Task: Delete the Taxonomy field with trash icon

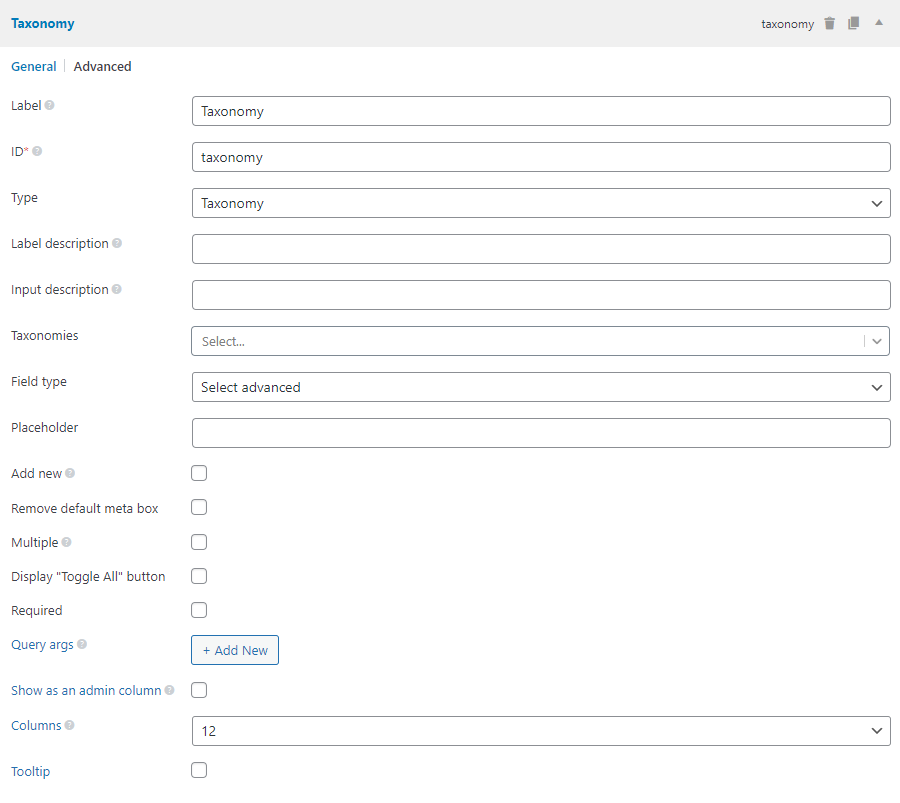Action: (x=829, y=23)
